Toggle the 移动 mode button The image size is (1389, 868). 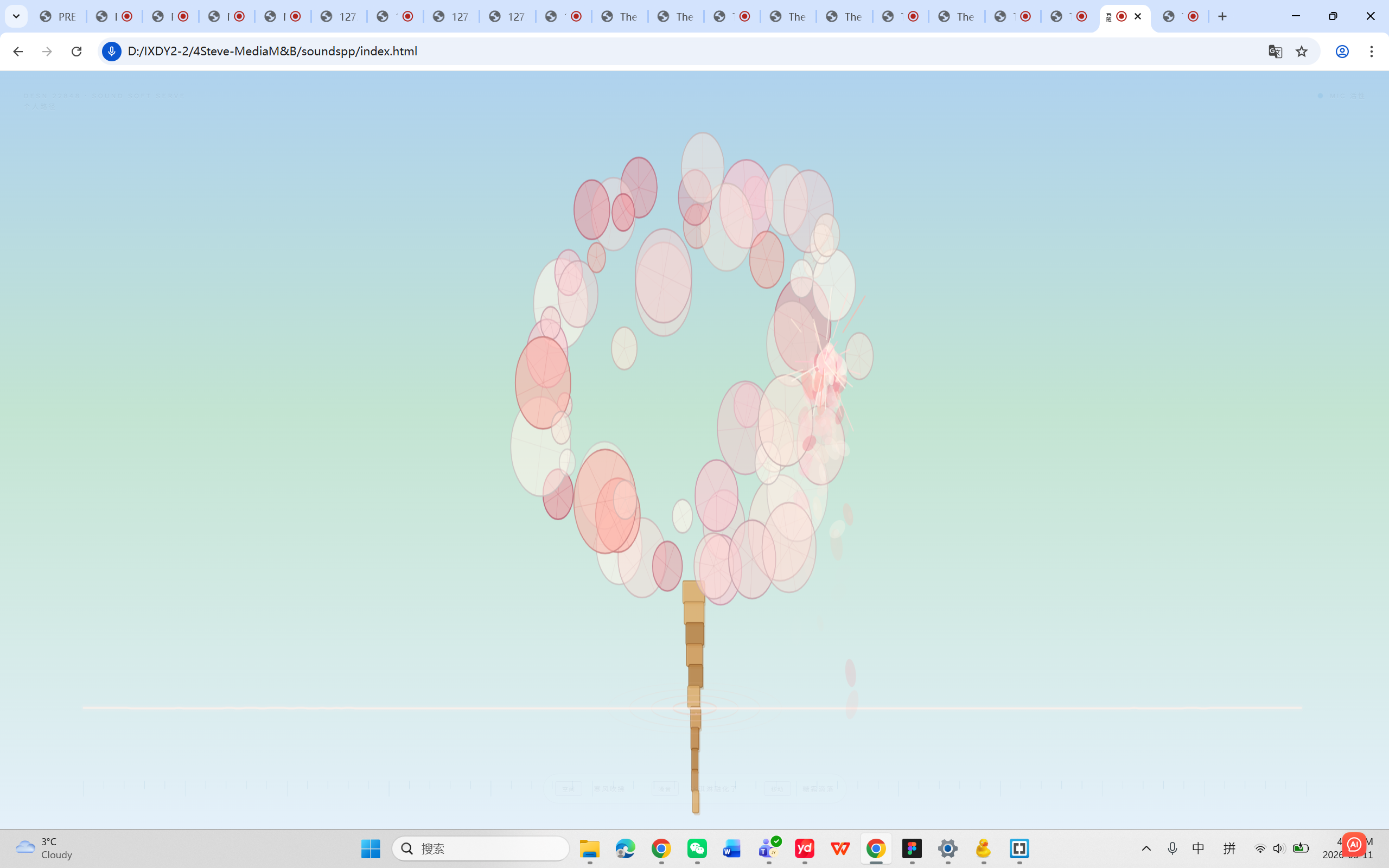point(777,789)
